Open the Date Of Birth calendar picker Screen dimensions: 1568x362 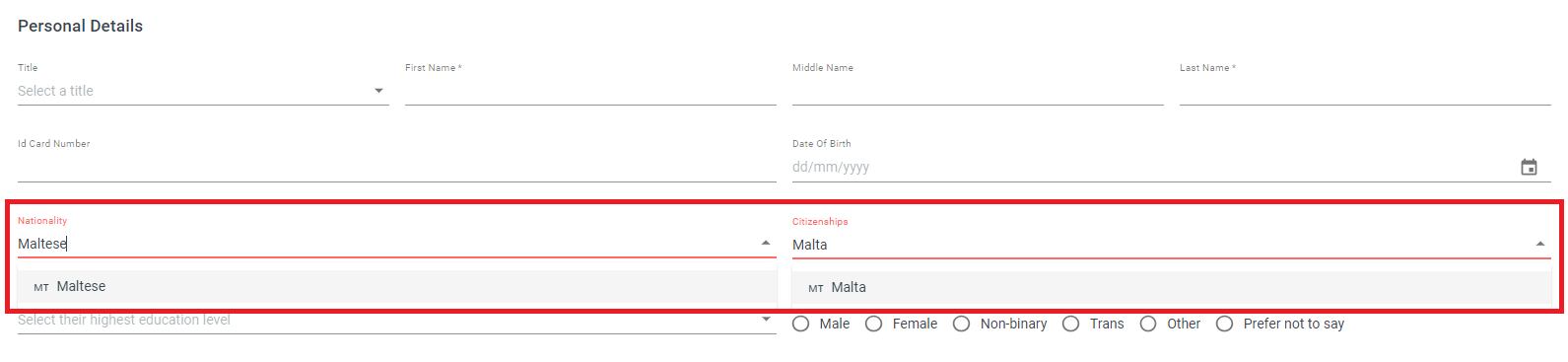1529,168
